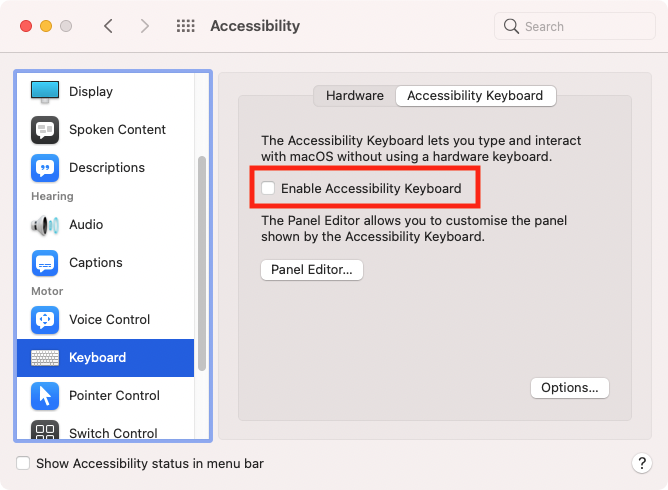Switch to the Hardware tab
The width and height of the screenshot is (668, 490).
[355, 96]
